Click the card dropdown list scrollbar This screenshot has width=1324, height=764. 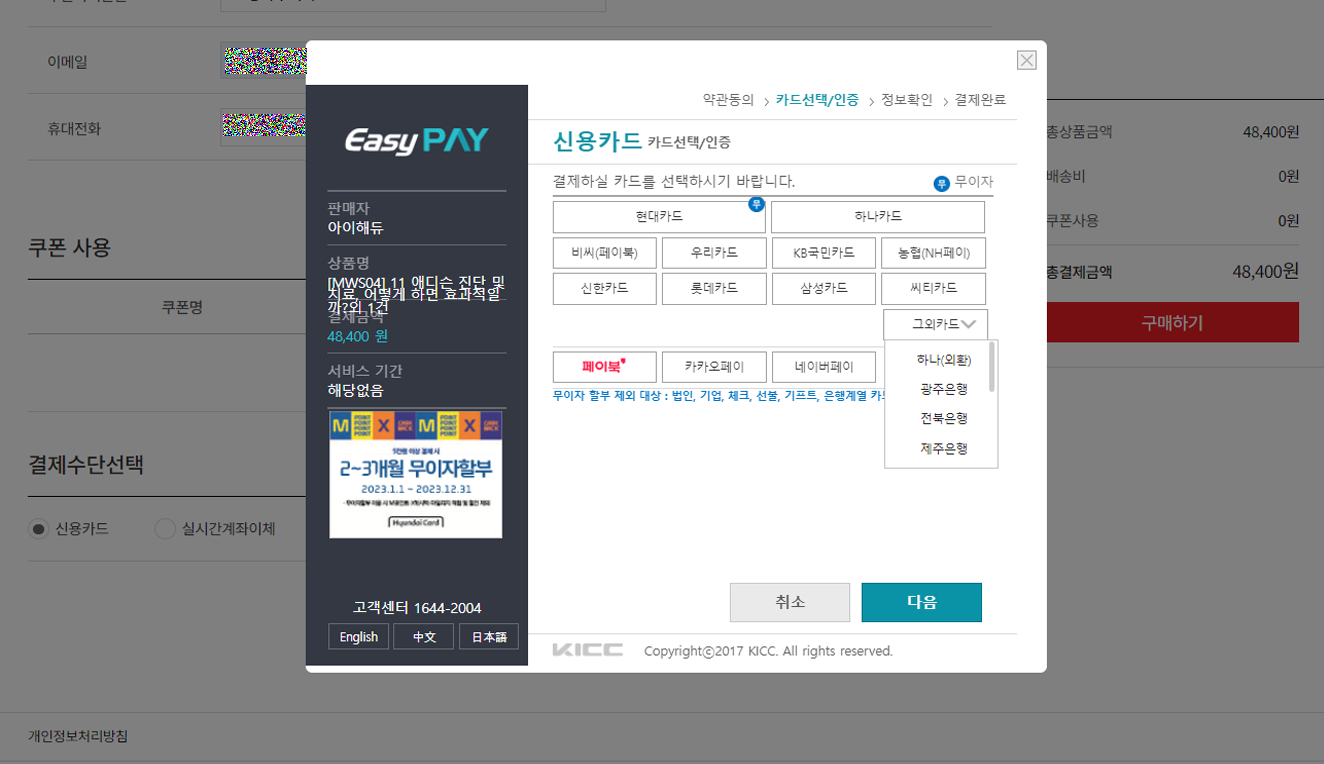click(992, 366)
